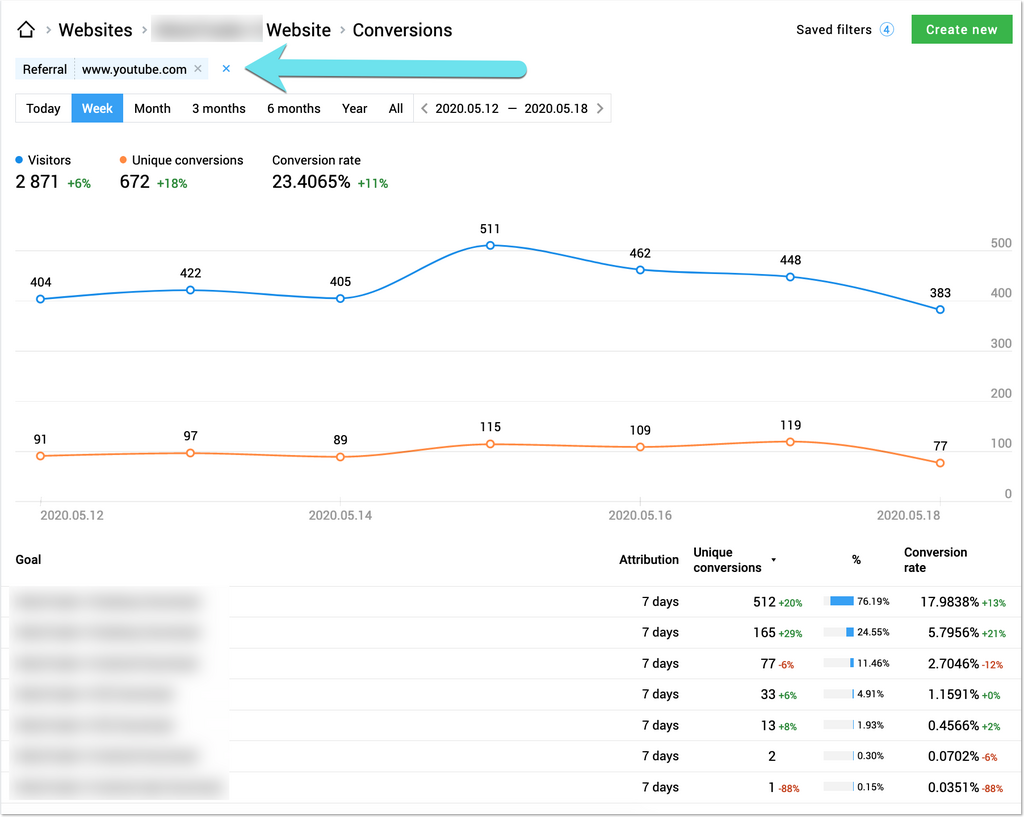Remove the www.youtube.com referral filter
This screenshot has height=817, width=1024.
[198, 69]
